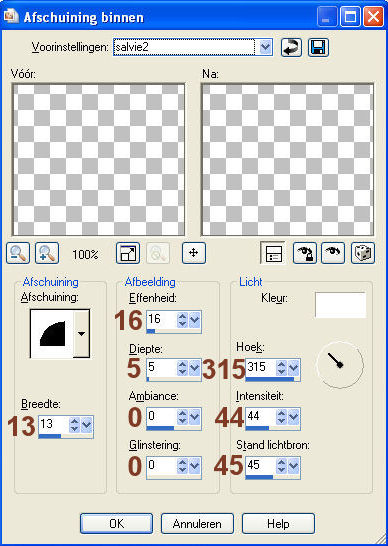
Task: Click the resize preview window icon
Action: tap(128, 253)
